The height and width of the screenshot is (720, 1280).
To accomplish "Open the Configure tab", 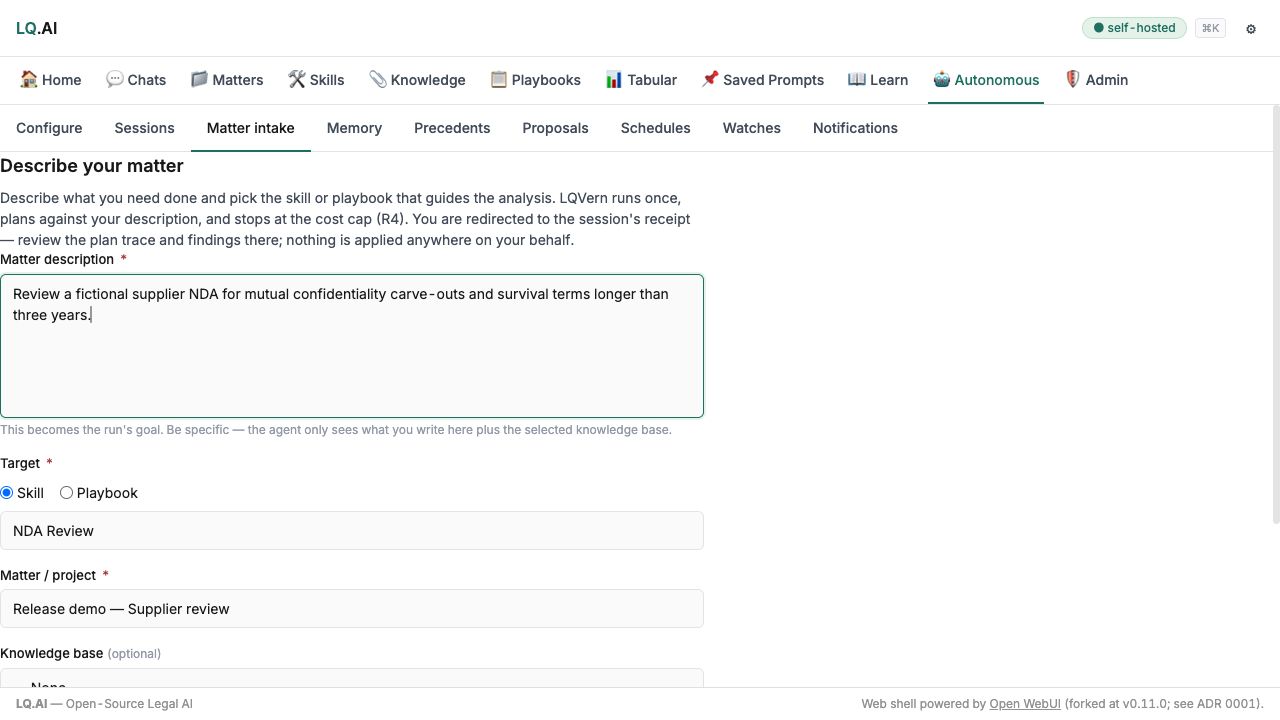I will tap(49, 128).
